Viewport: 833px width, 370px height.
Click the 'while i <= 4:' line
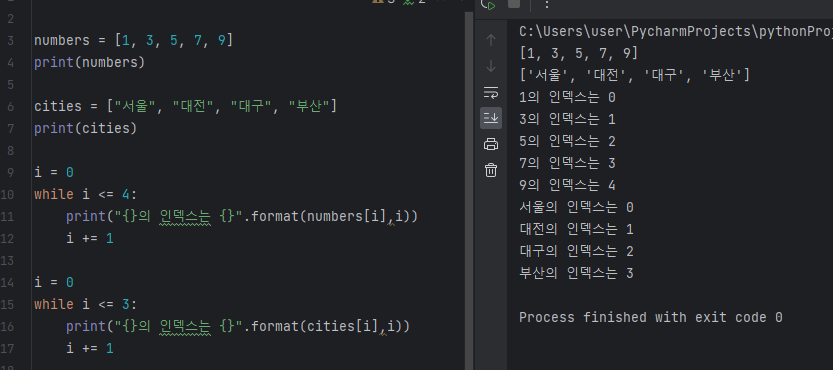(86, 194)
